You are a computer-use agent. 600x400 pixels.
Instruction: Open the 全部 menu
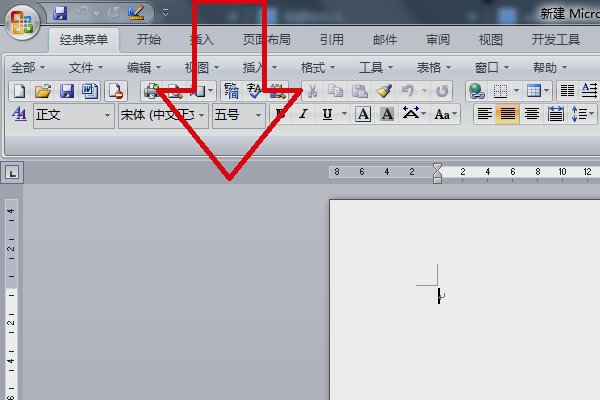click(x=28, y=68)
